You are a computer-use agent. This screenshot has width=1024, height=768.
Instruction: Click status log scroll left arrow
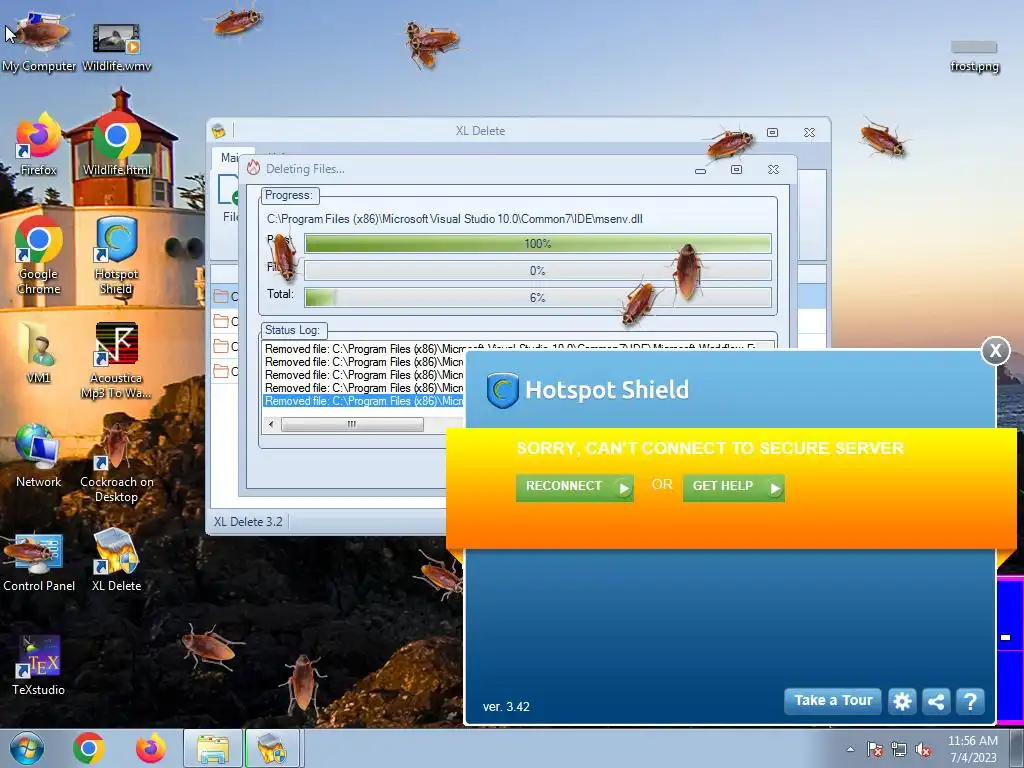271,424
